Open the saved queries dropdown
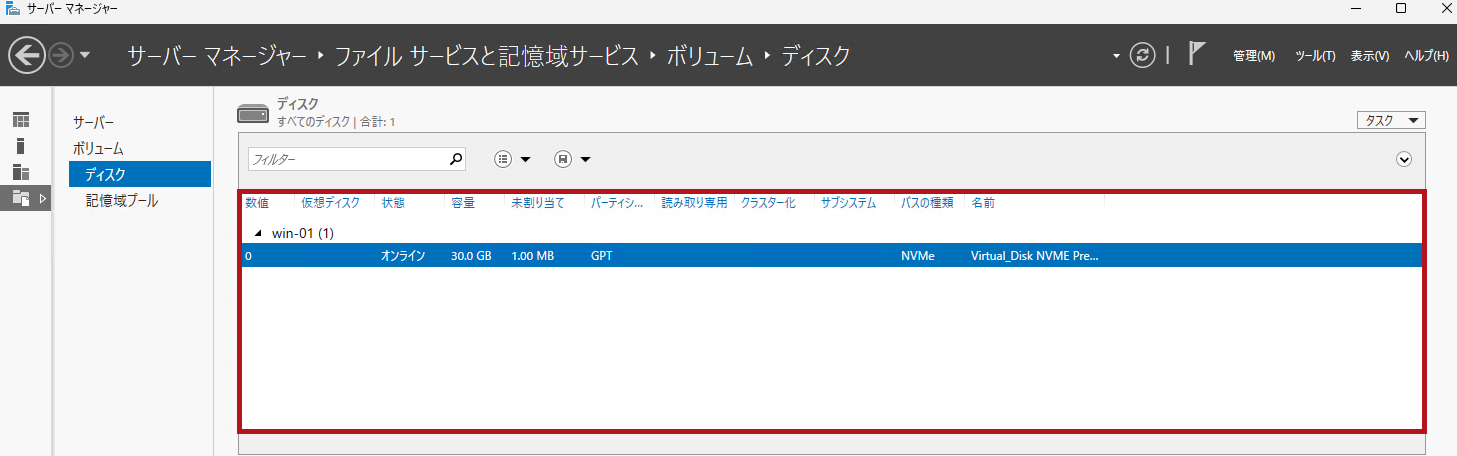Screen dimensions: 1457x456 click(572, 159)
